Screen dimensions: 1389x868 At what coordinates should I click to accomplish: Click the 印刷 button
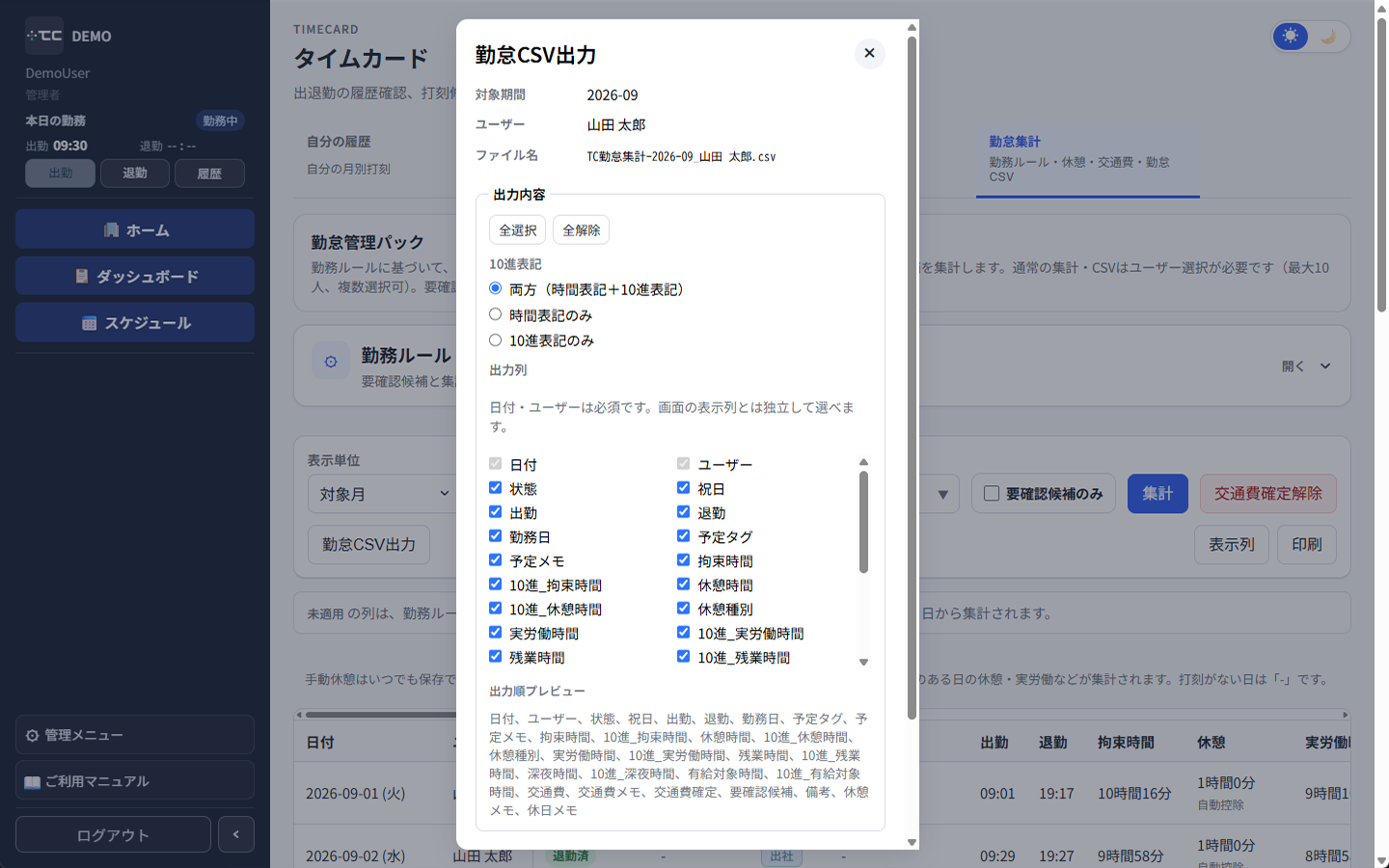pyautogui.click(x=1307, y=545)
